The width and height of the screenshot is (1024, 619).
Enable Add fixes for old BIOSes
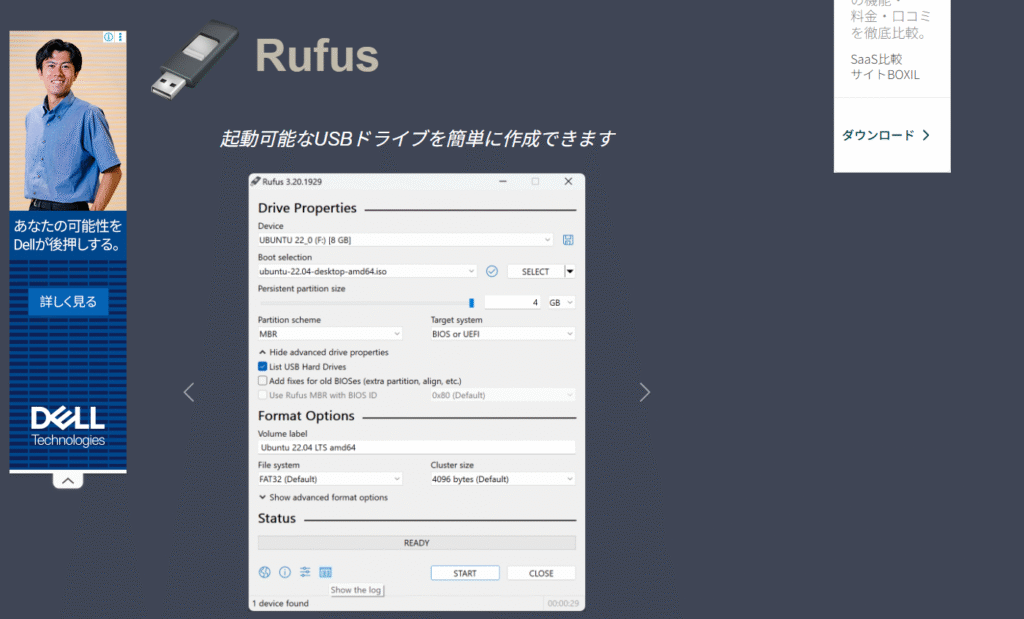pos(263,381)
